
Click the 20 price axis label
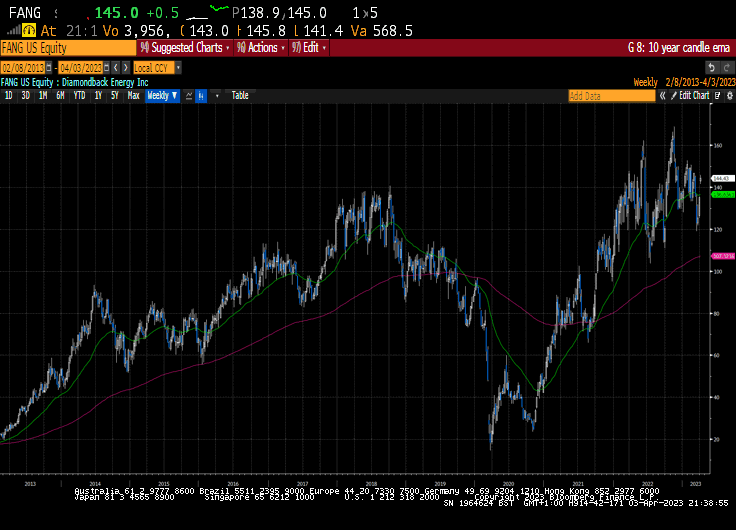click(x=716, y=439)
